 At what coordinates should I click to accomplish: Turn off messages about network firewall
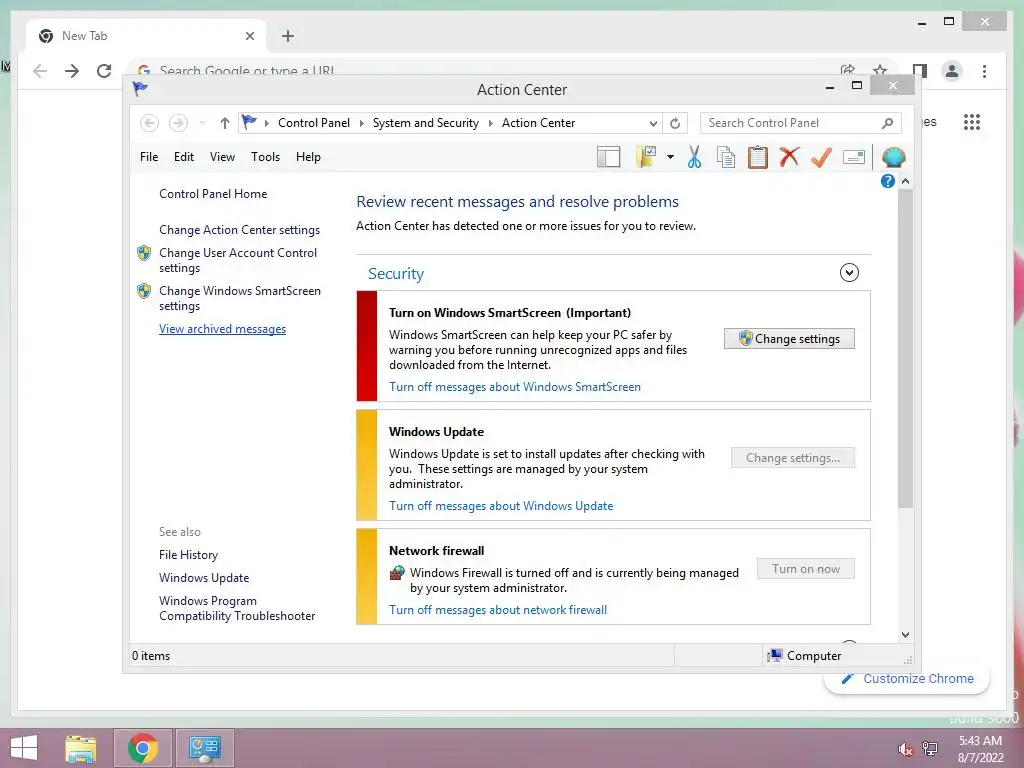498,610
